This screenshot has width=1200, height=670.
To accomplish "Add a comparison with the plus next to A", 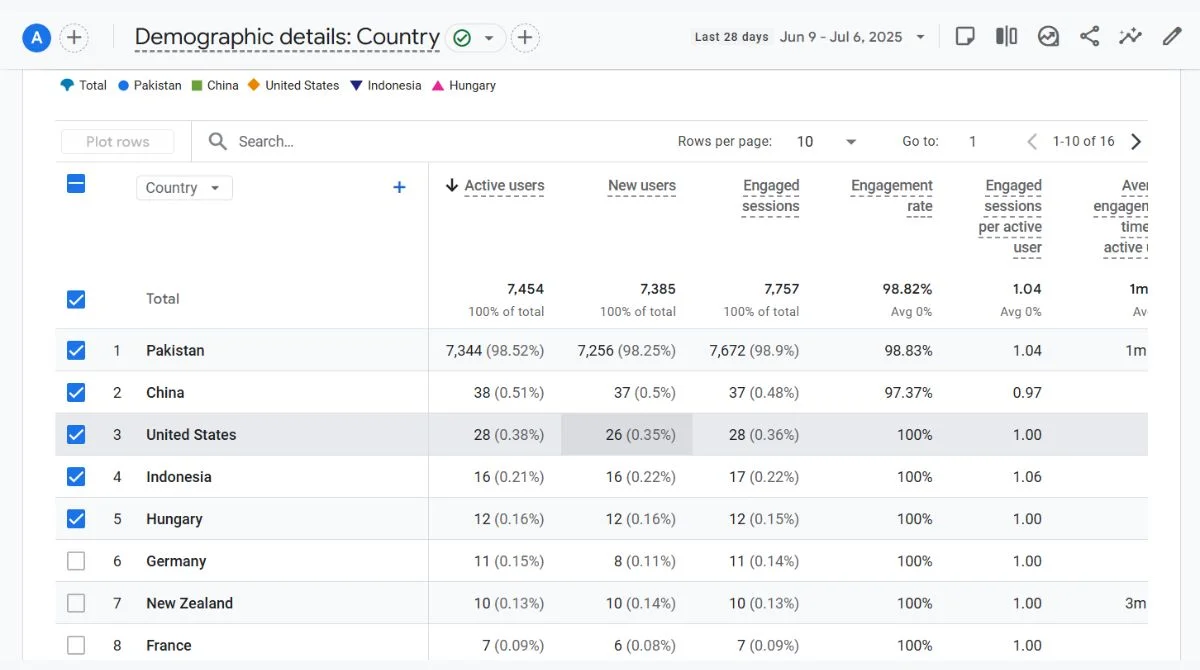I will pos(74,38).
